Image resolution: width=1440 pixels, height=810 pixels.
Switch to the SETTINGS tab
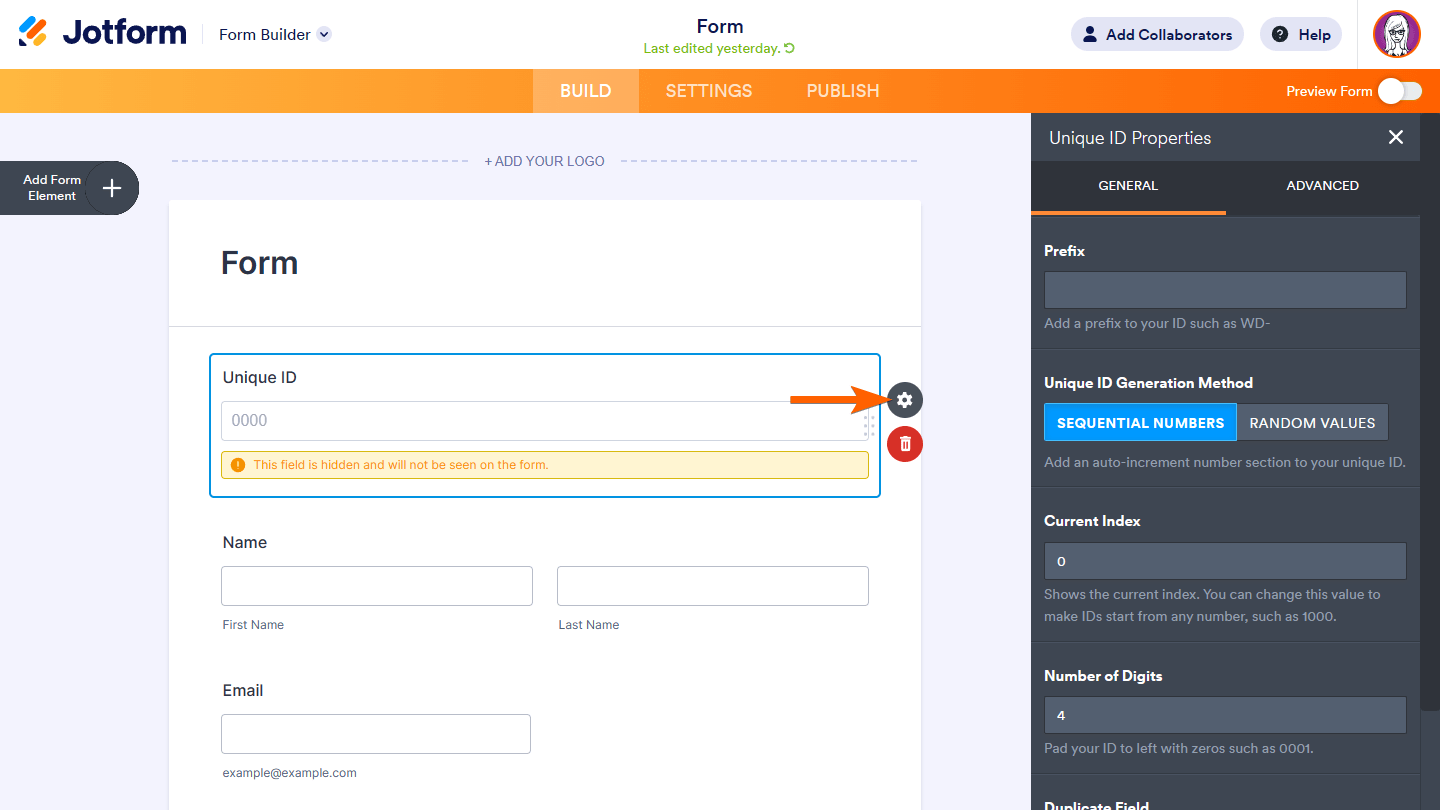click(709, 91)
